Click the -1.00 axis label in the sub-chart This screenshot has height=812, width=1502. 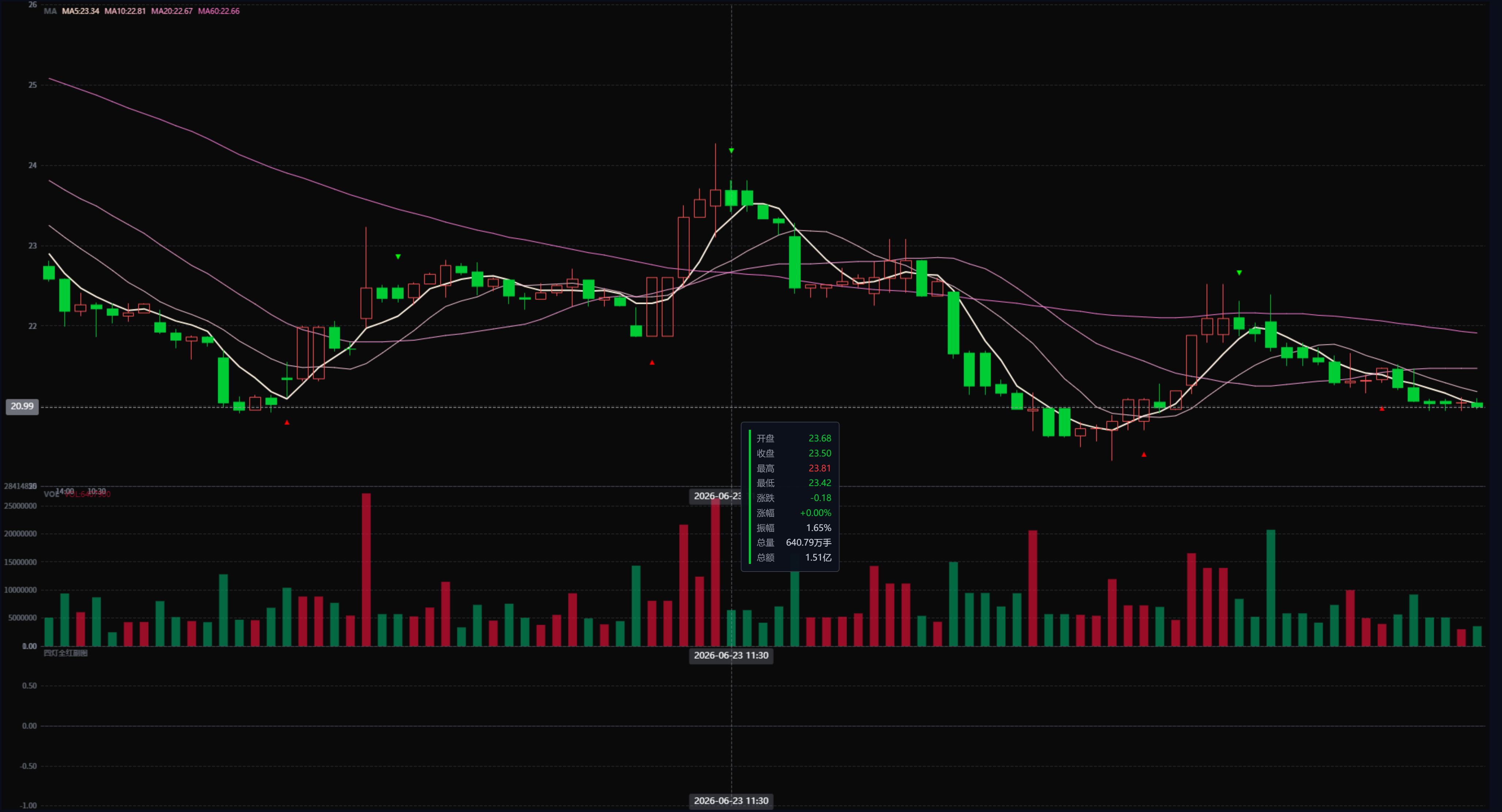pyautogui.click(x=29, y=805)
